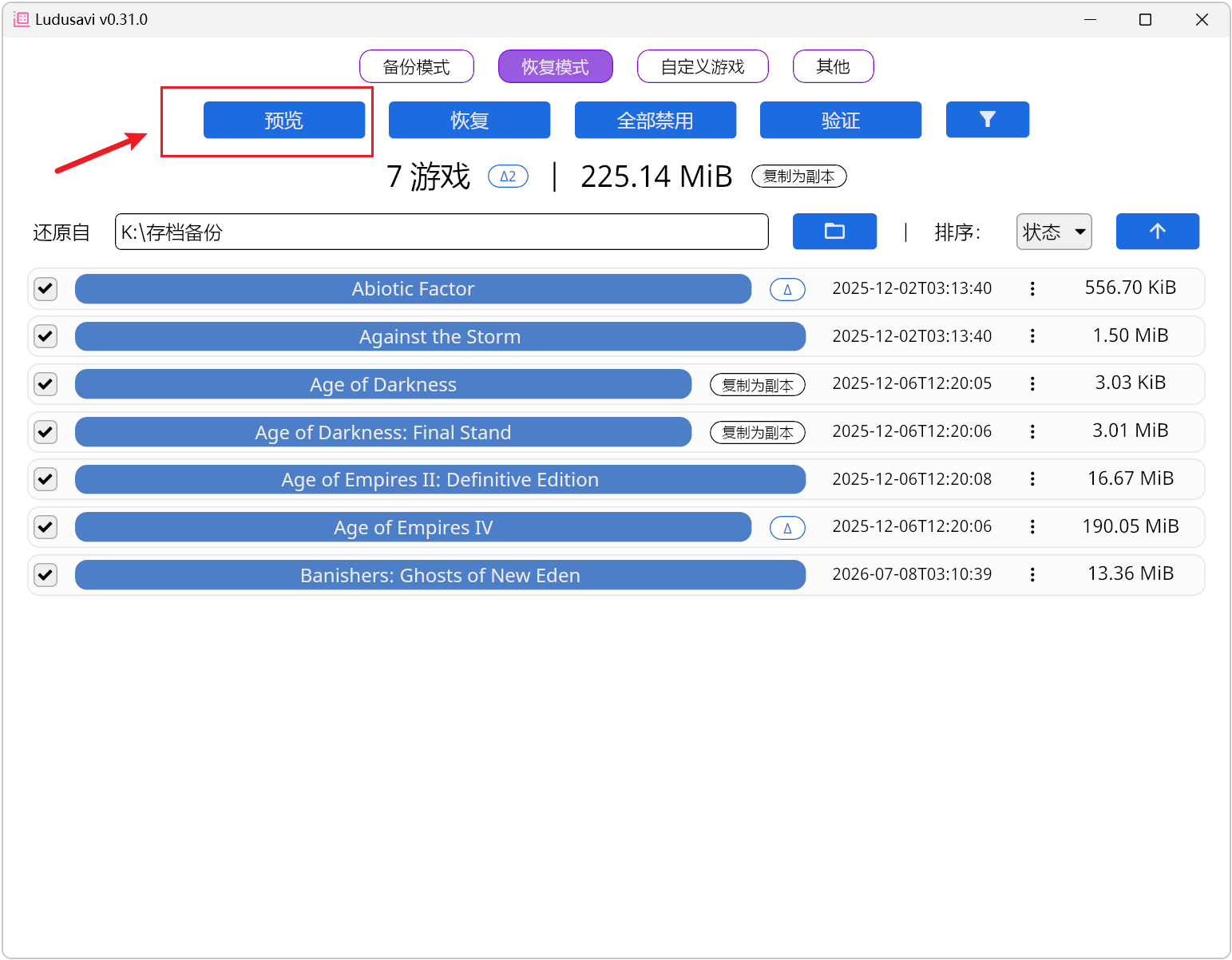Click the delta badge next to Age of Empires IV
This screenshot has width=1232, height=960.
[787, 528]
